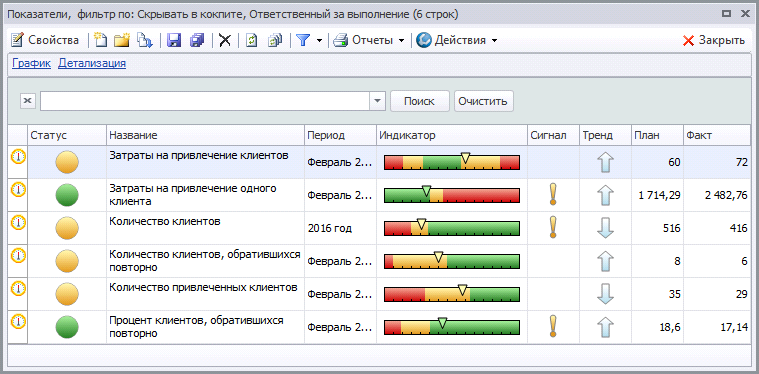This screenshot has width=759, height=374.
Task: Click the indicator bar for Количество клиентов
Action: click(452, 227)
